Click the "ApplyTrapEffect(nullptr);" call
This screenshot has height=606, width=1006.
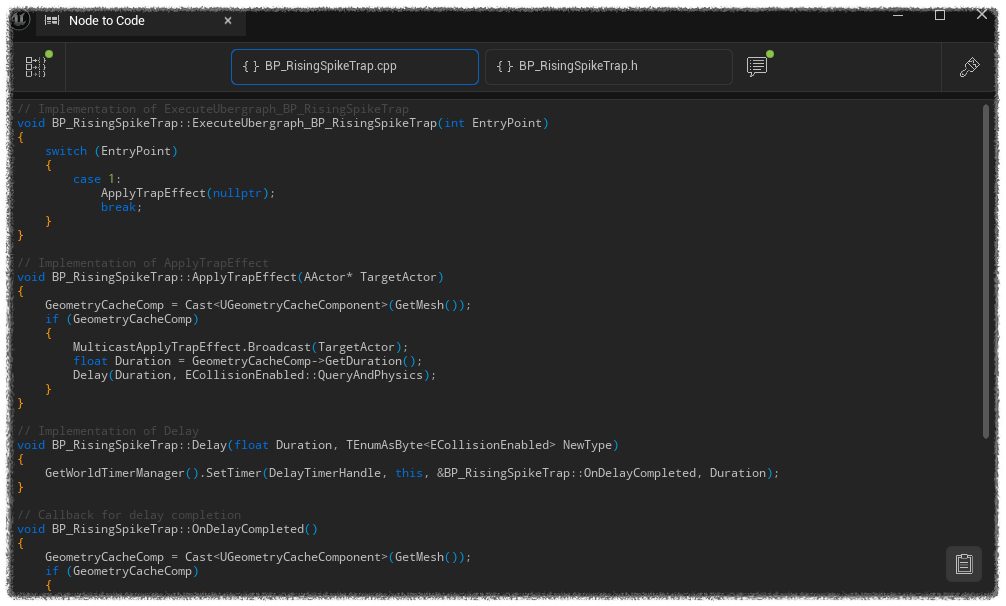point(188,193)
